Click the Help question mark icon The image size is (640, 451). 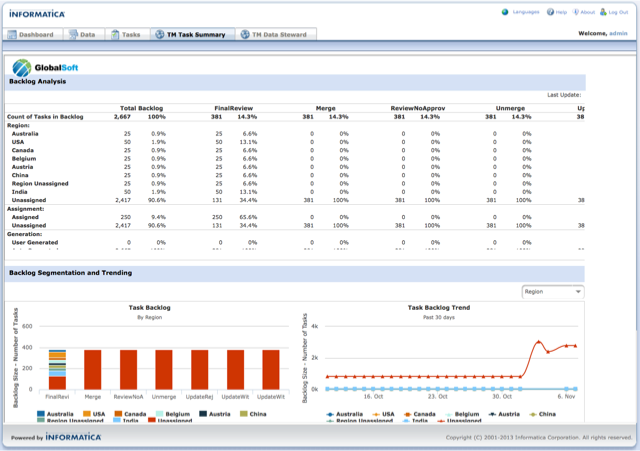550,12
